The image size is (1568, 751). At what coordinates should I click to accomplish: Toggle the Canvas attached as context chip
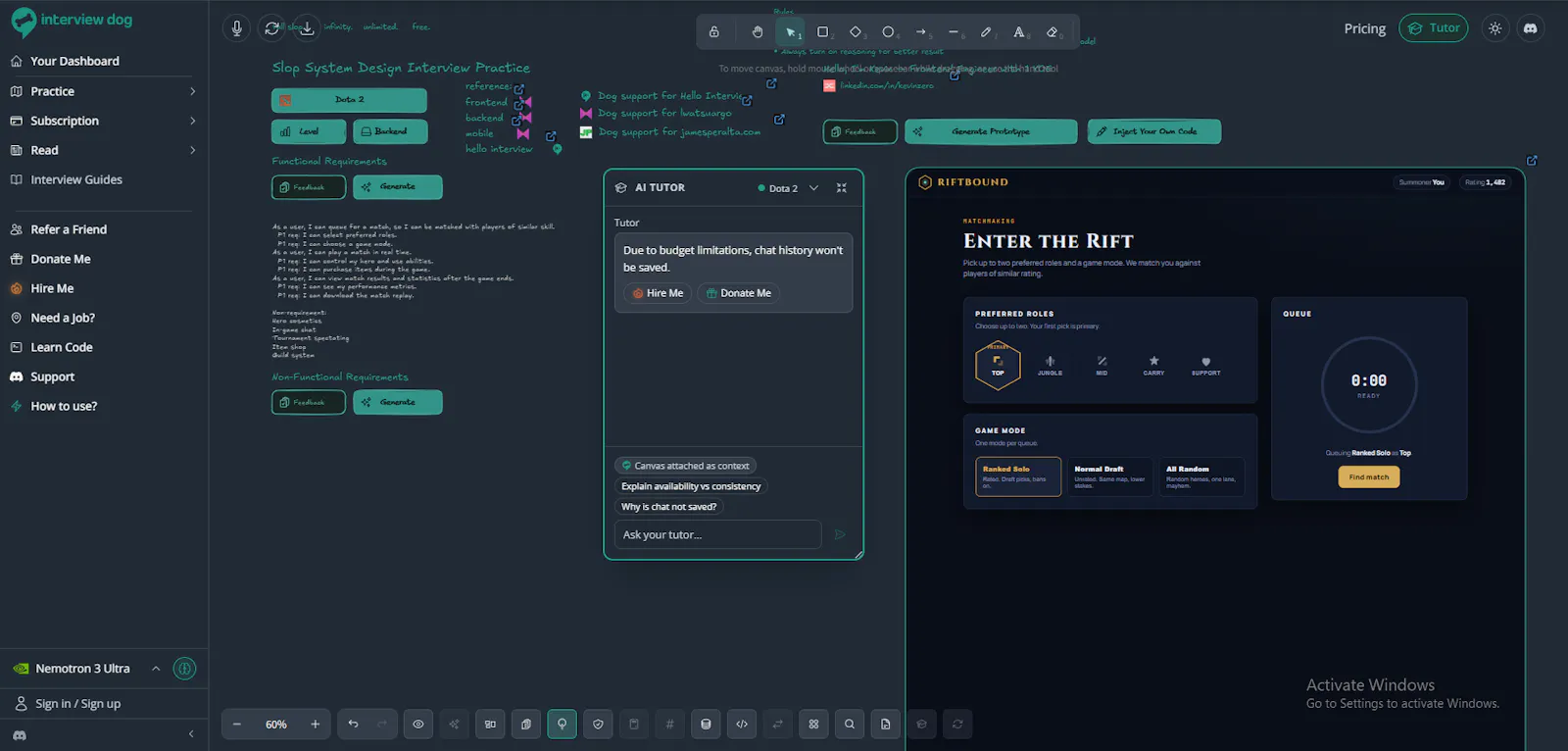tap(685, 466)
